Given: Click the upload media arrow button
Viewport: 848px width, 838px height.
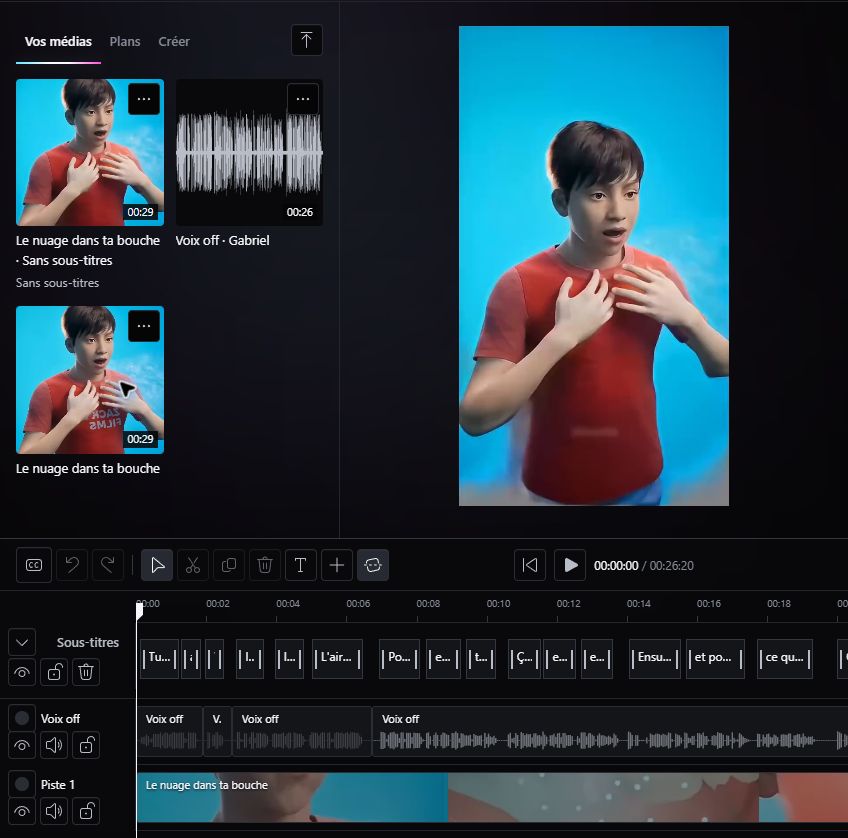Looking at the screenshot, I should (307, 40).
